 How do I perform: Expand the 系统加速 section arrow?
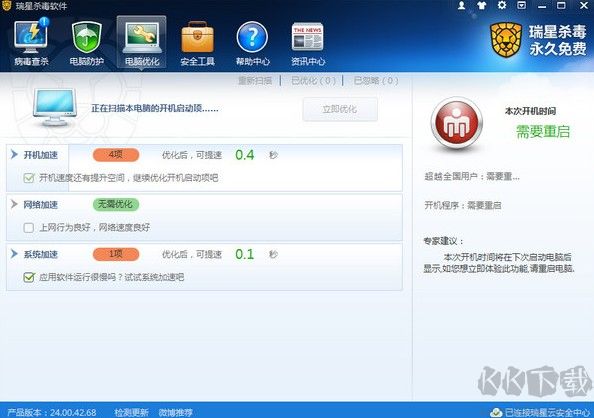click(x=14, y=254)
